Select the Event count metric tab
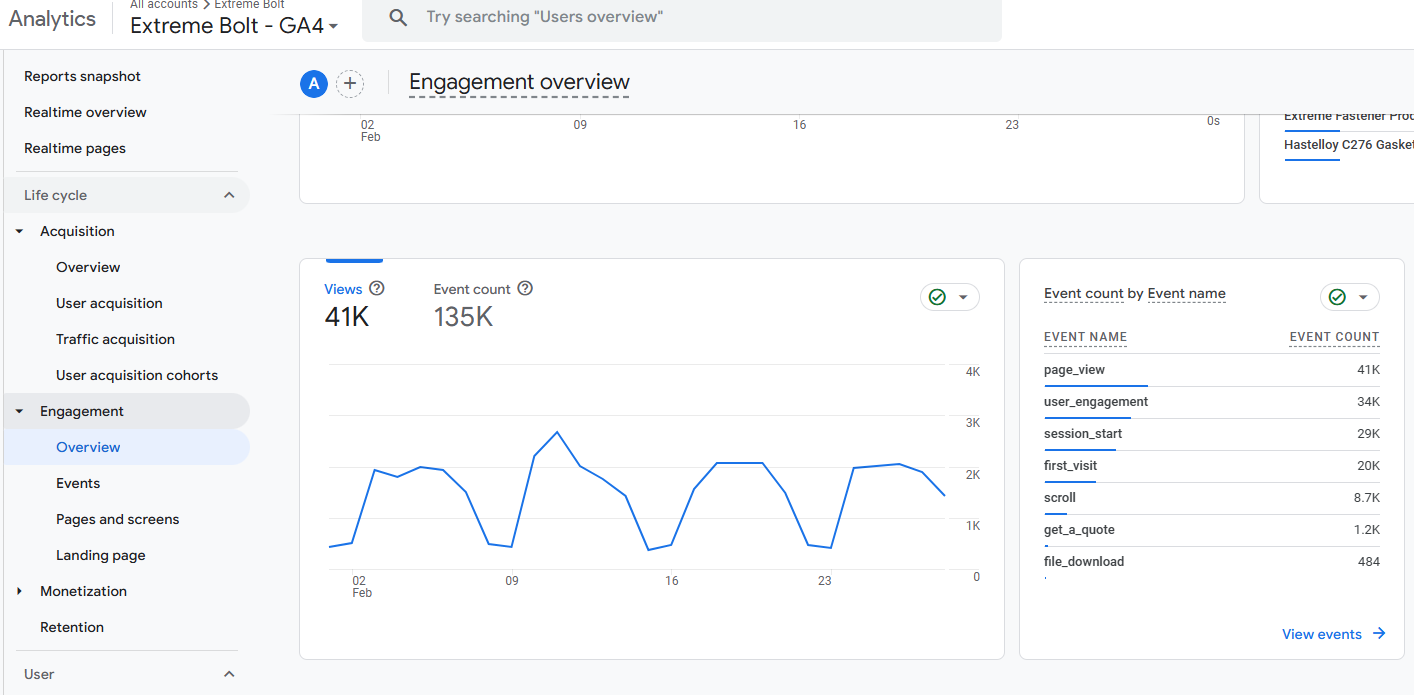 pyautogui.click(x=472, y=305)
